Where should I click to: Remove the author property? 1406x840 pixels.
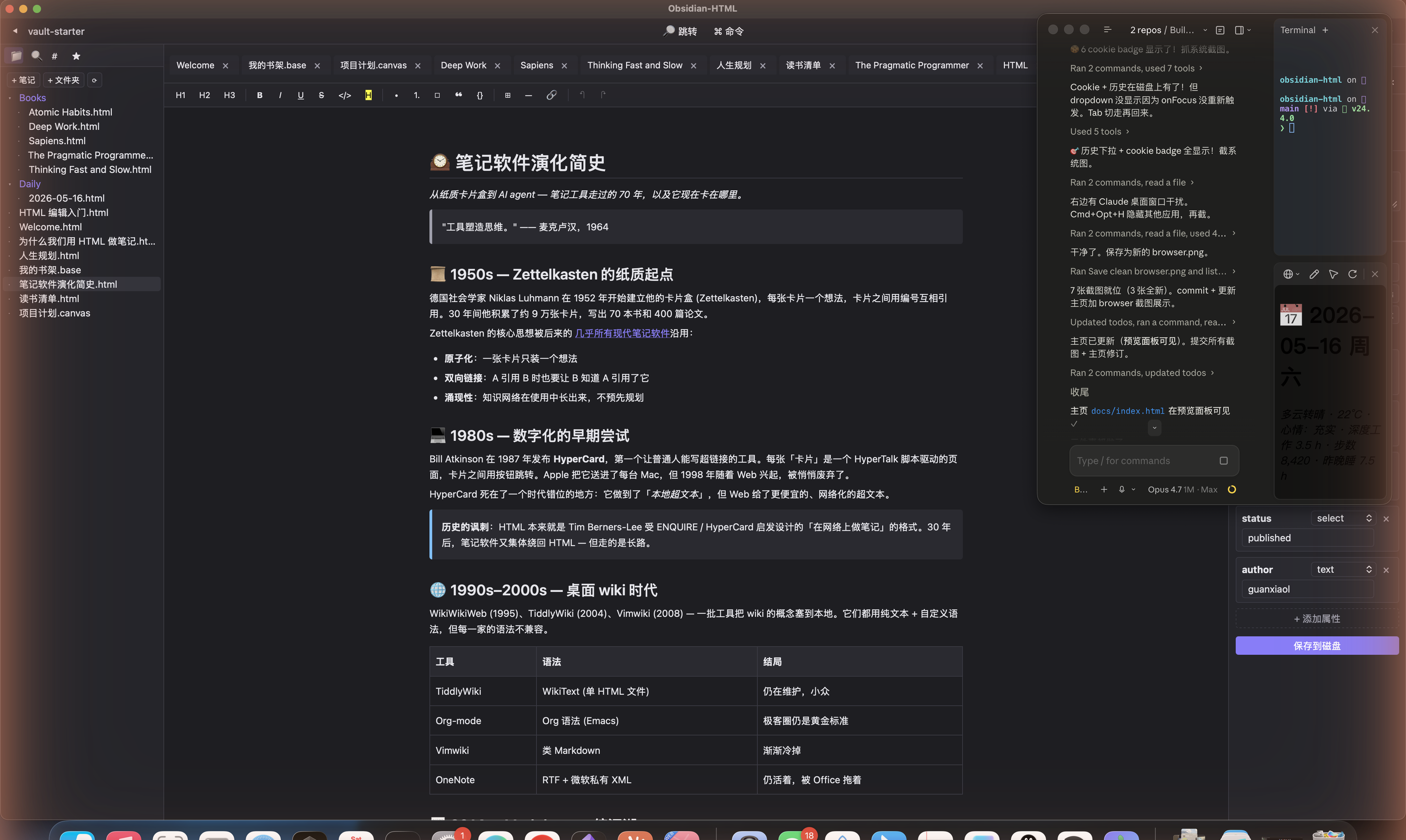[x=1386, y=570]
